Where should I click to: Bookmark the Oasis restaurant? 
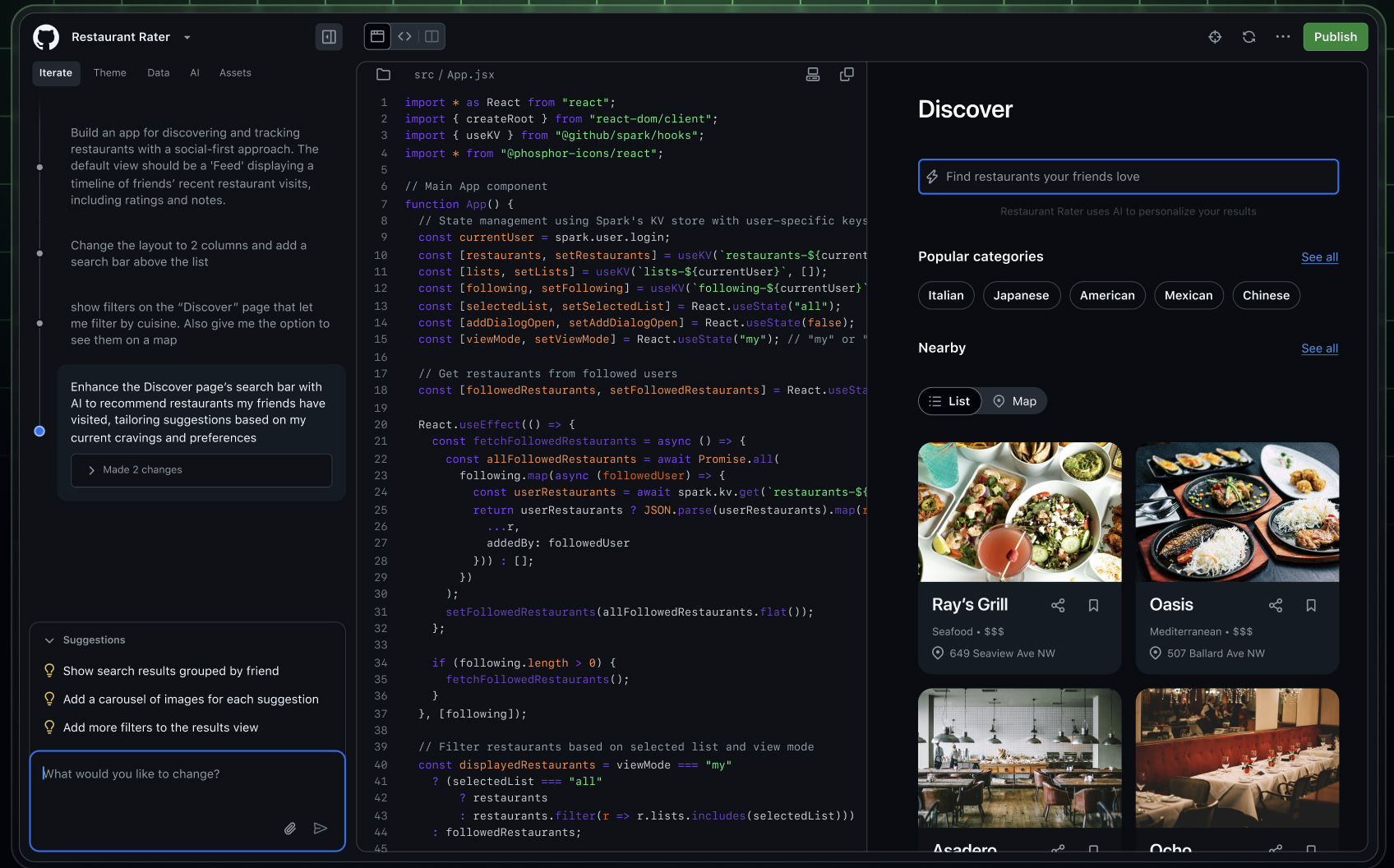[x=1311, y=605]
